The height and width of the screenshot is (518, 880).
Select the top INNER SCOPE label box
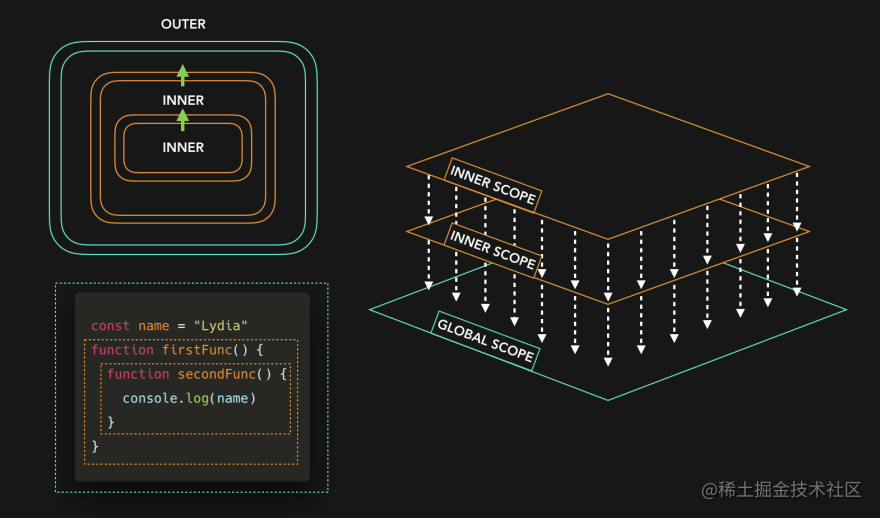tap(493, 185)
